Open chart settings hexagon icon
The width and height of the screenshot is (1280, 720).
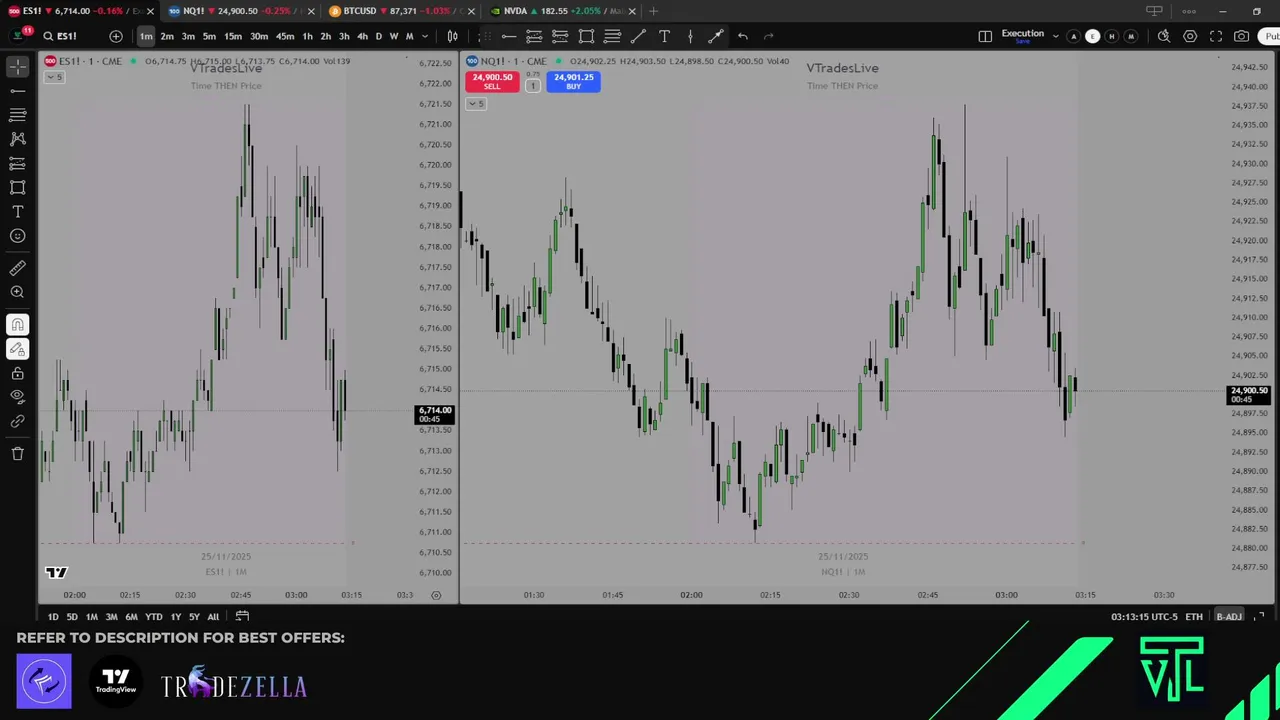[x=1190, y=36]
